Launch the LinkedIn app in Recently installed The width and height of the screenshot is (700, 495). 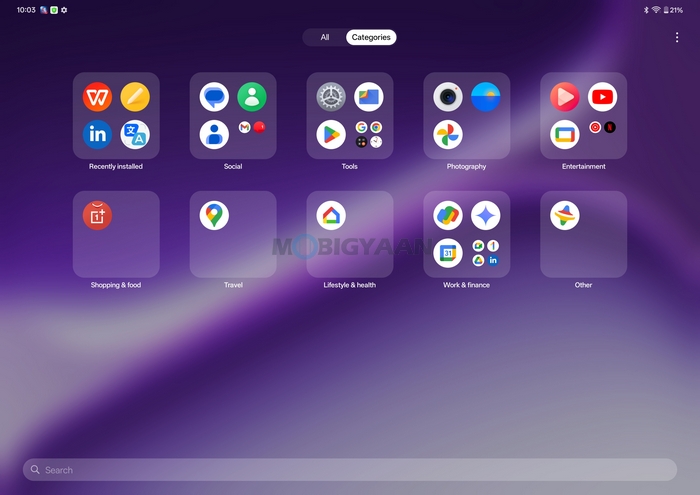(97, 134)
